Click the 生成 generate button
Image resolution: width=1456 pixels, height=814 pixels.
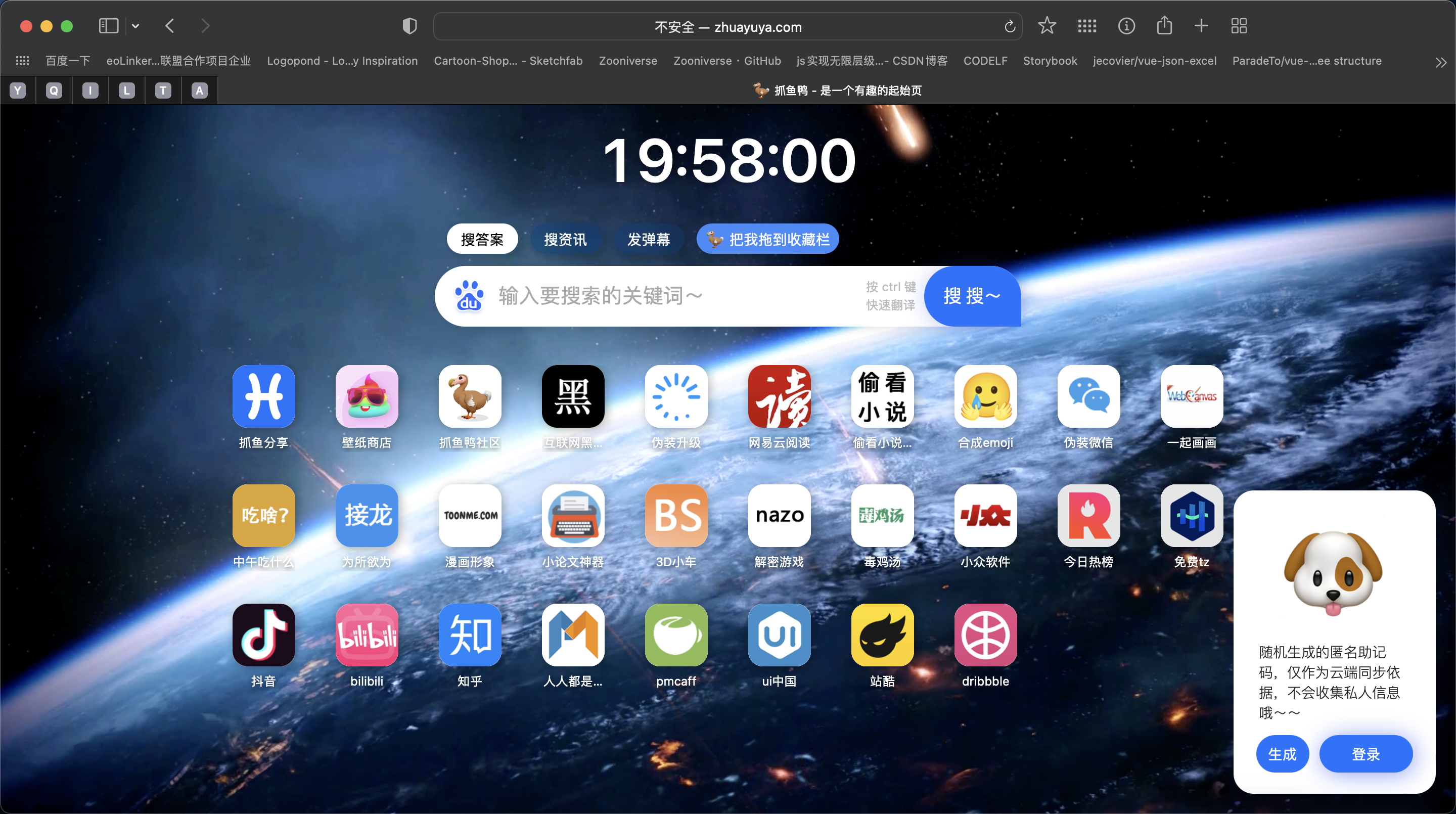click(1282, 753)
